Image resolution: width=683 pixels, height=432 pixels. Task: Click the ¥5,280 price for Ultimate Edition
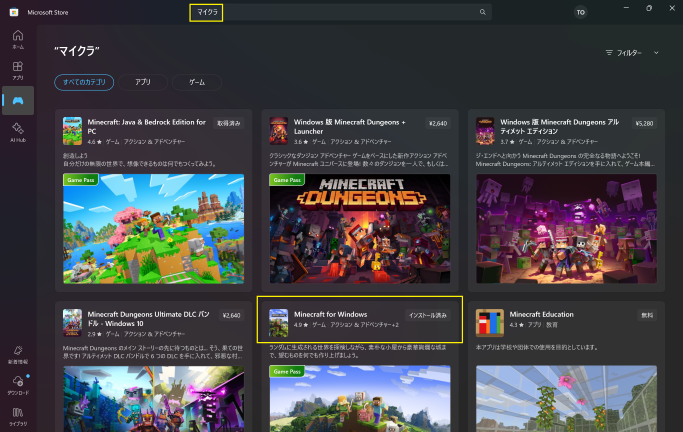click(643, 123)
